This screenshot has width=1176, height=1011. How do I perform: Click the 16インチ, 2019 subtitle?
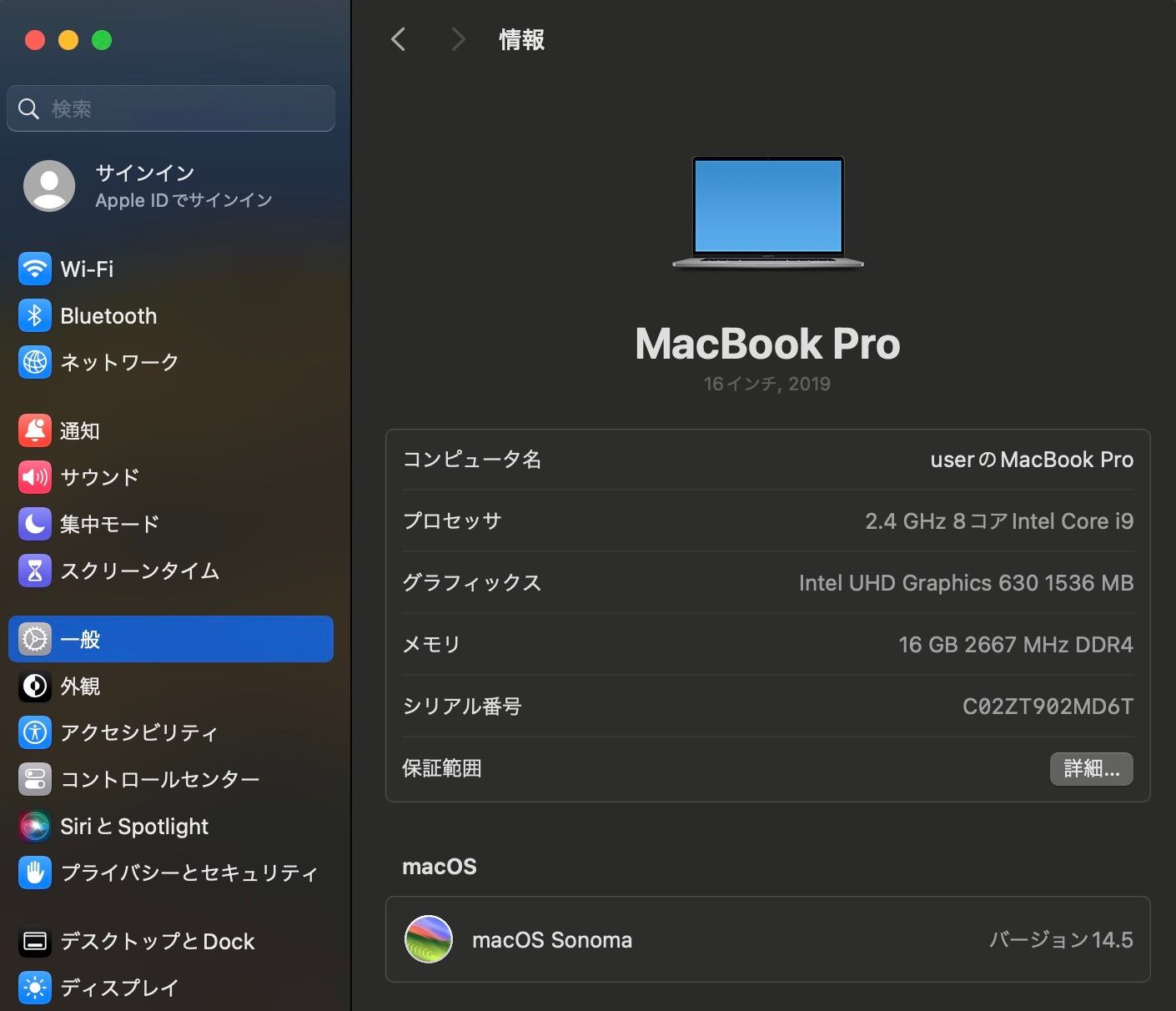[767, 384]
